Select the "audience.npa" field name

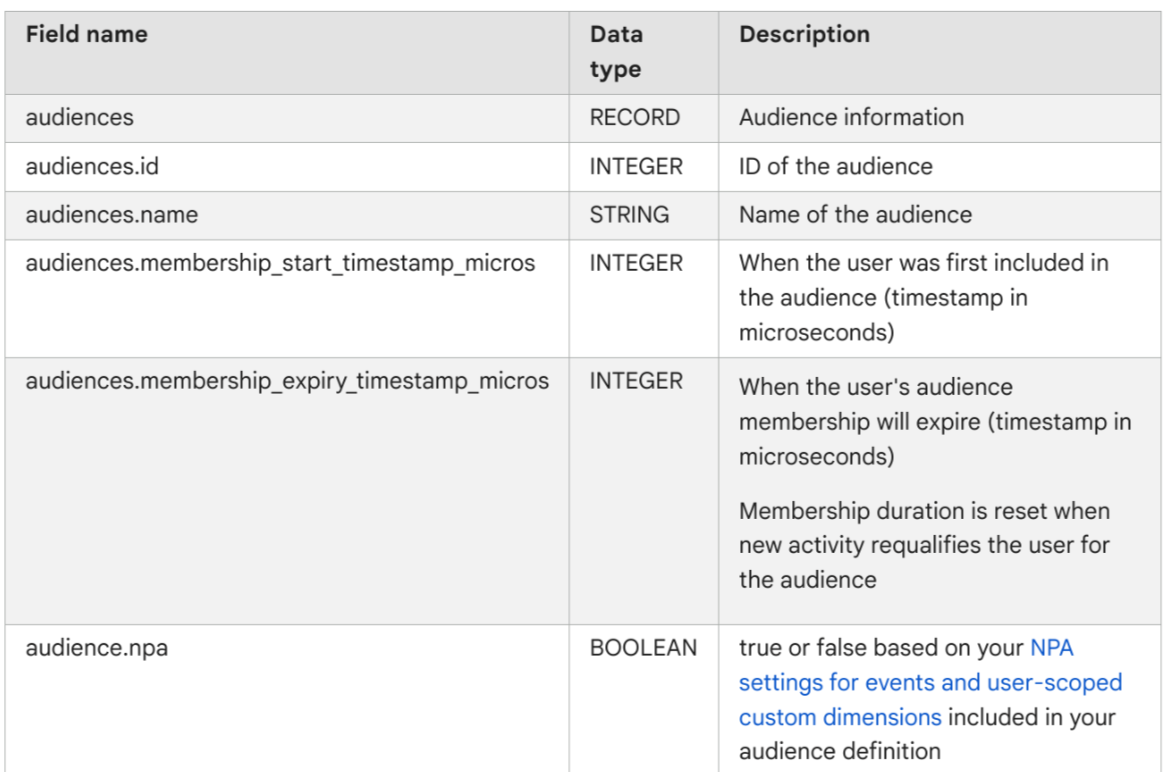[x=97, y=648]
